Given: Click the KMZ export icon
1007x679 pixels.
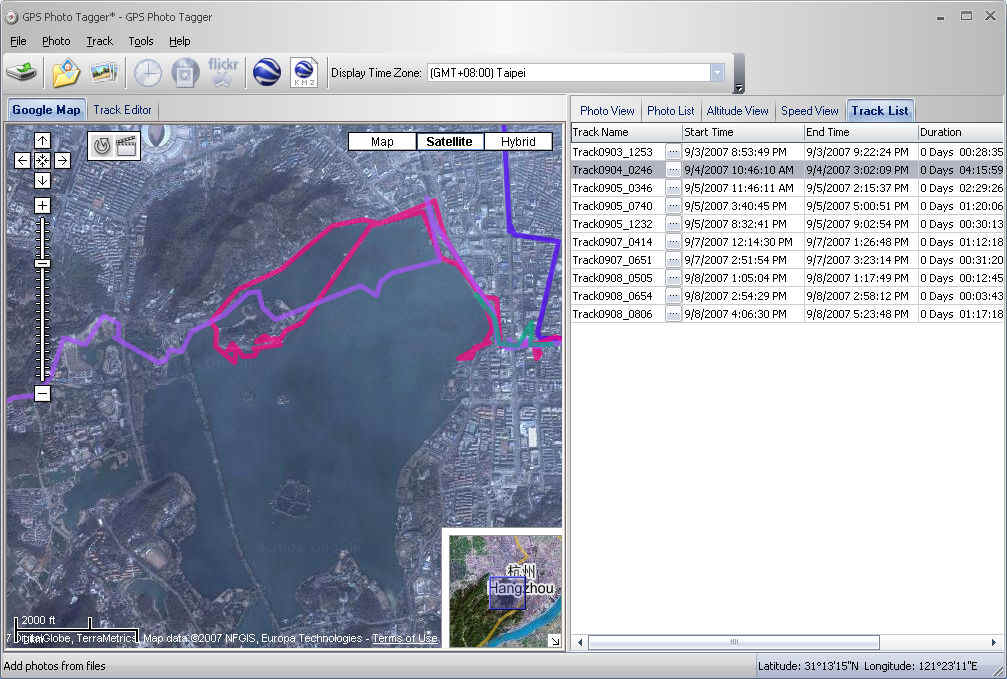Looking at the screenshot, I should pos(304,73).
